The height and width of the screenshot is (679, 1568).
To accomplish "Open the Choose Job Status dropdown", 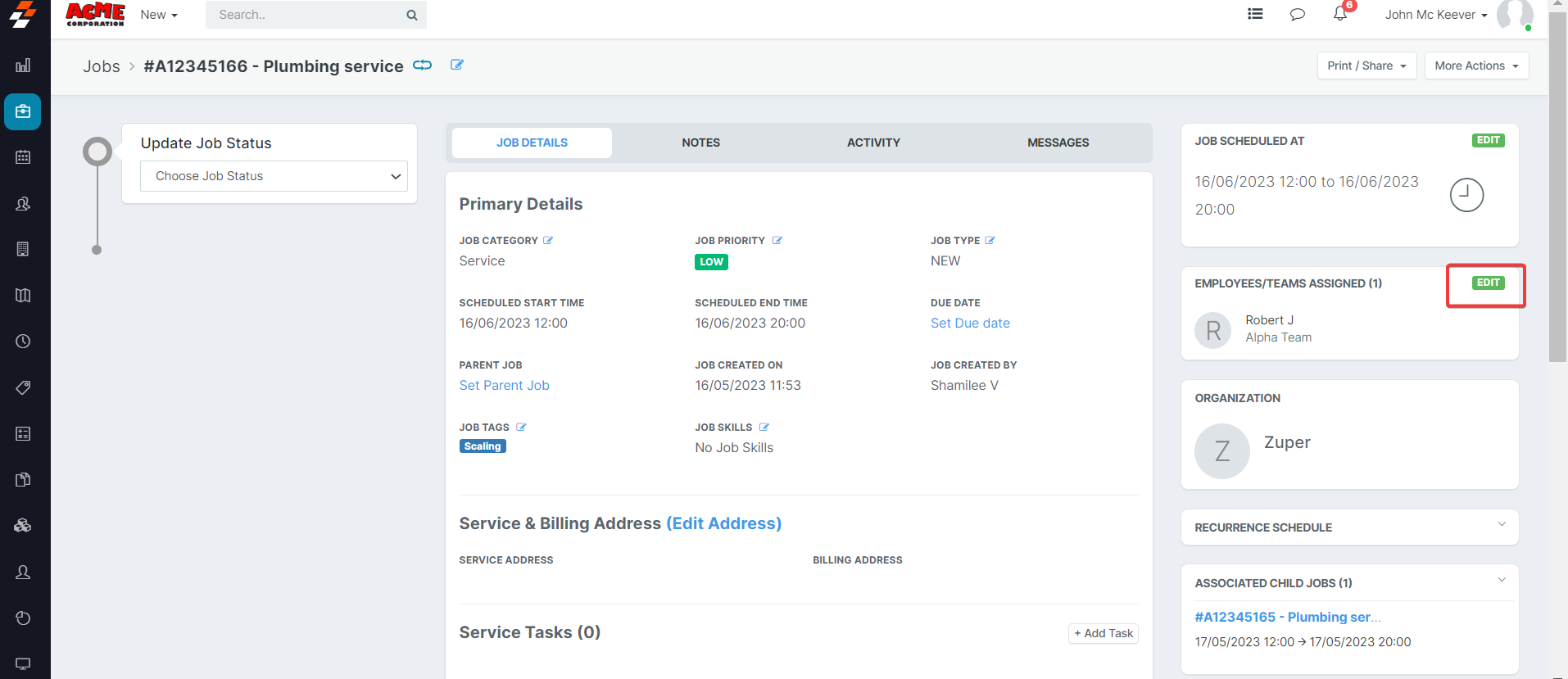I will [274, 176].
